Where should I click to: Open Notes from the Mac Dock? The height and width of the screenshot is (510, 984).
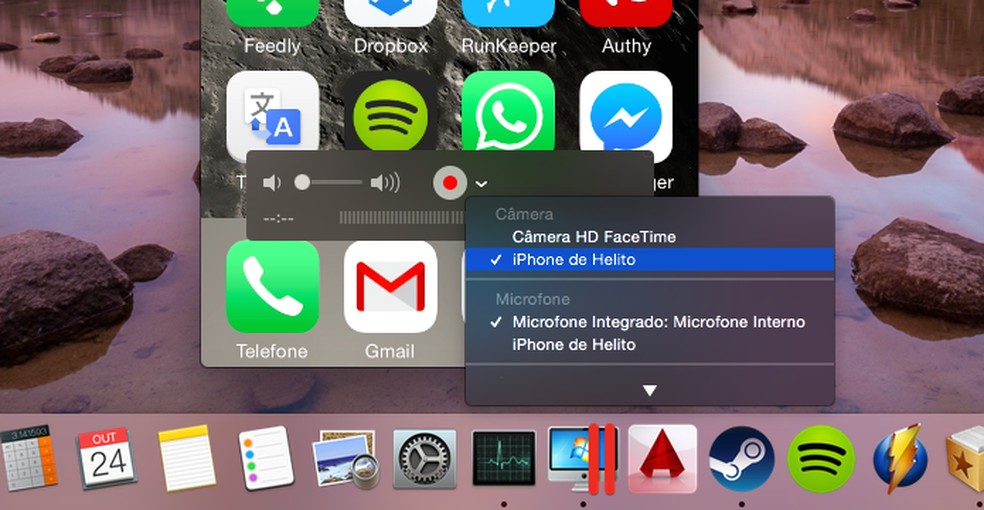point(186,458)
